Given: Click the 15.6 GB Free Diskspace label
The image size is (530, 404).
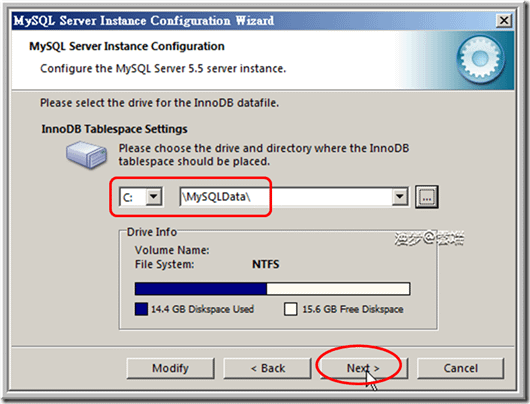Looking at the screenshot, I should tap(353, 309).
